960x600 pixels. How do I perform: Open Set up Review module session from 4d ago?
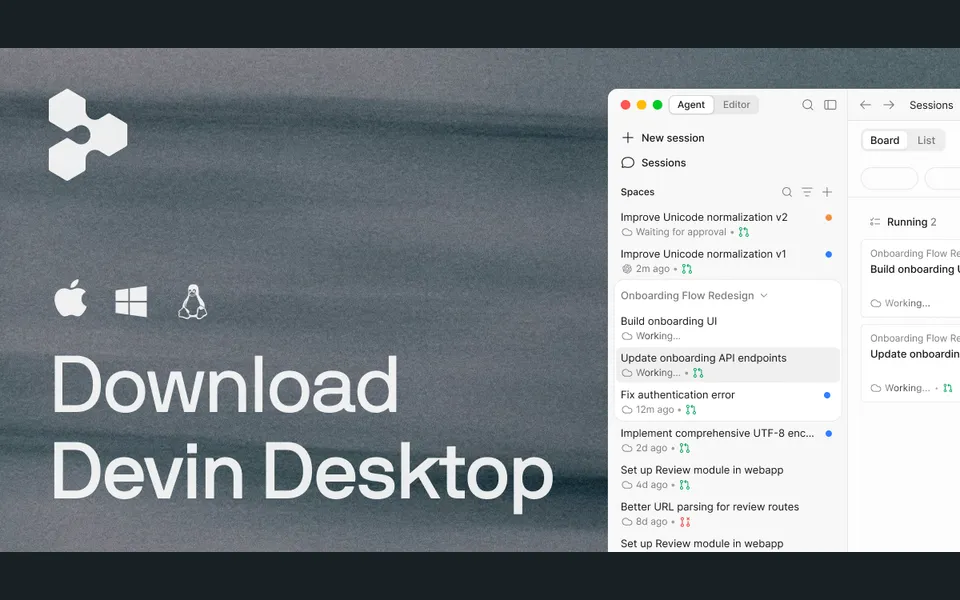click(727, 477)
